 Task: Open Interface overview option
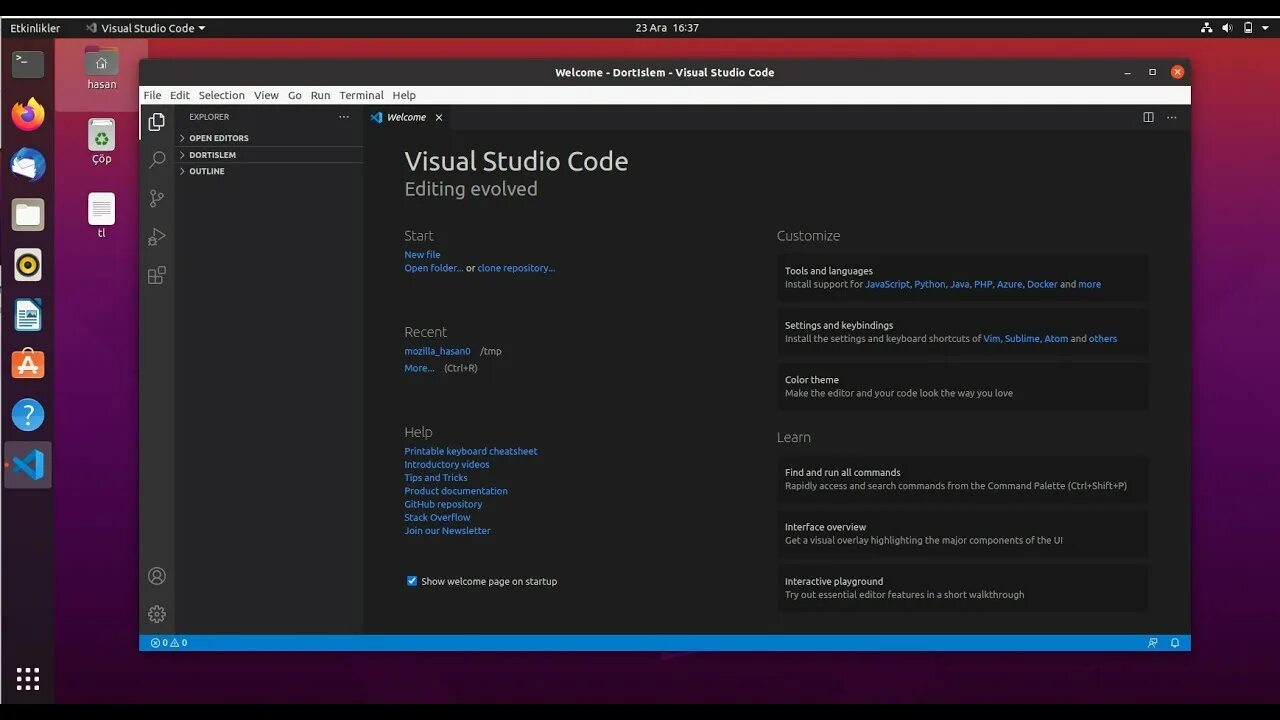(x=963, y=533)
